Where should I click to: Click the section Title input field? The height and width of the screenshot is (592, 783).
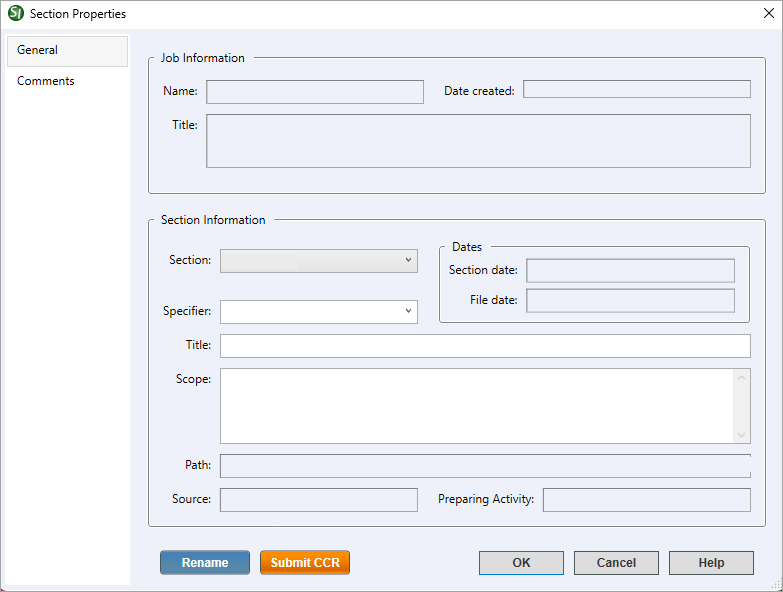pyautogui.click(x=485, y=346)
